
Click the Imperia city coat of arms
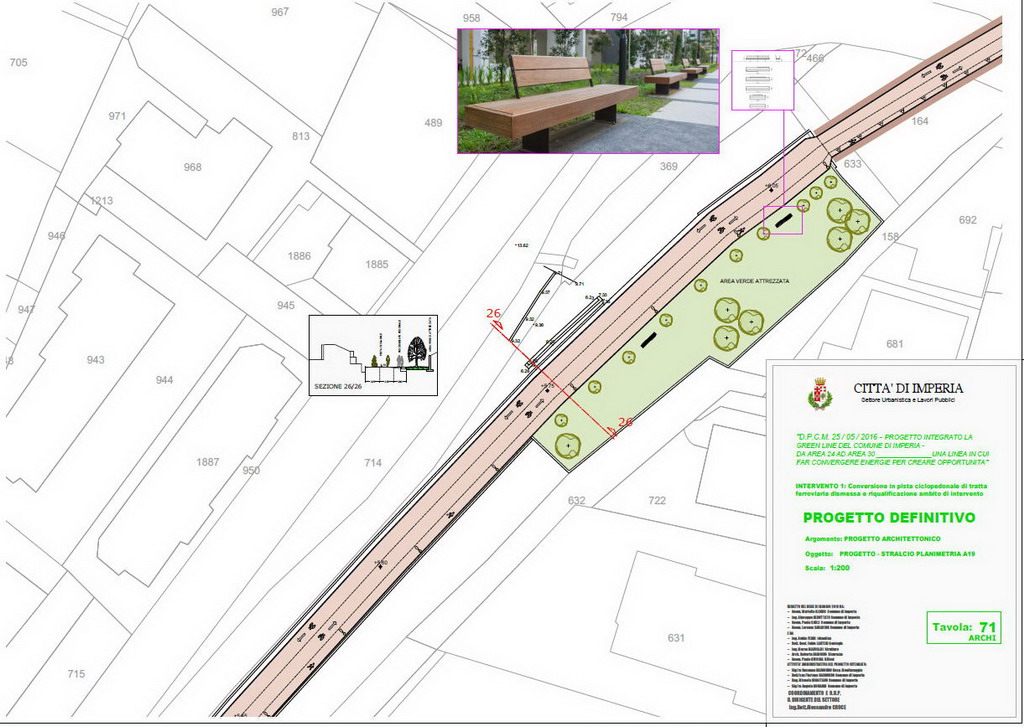pos(820,393)
